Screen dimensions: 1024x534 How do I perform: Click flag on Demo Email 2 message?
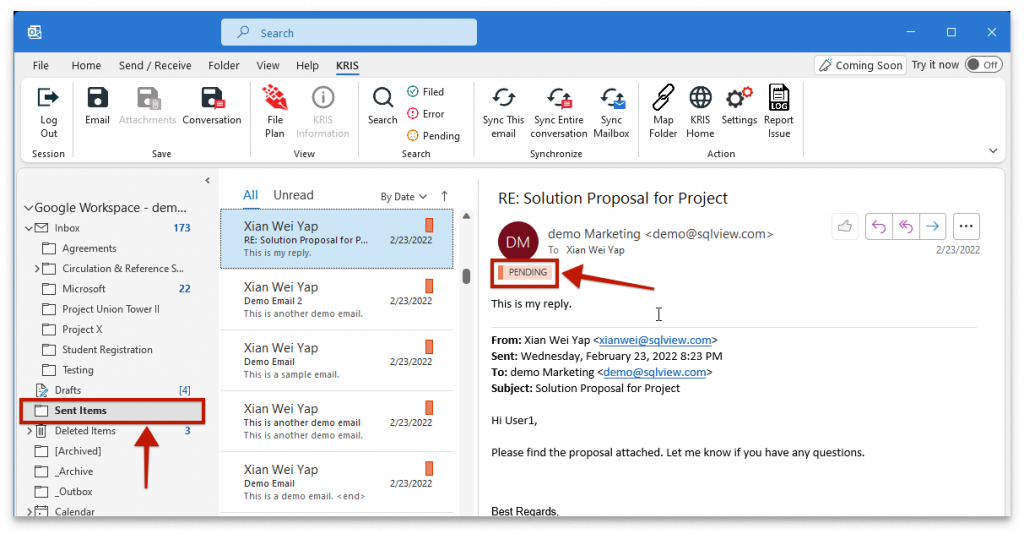click(429, 286)
